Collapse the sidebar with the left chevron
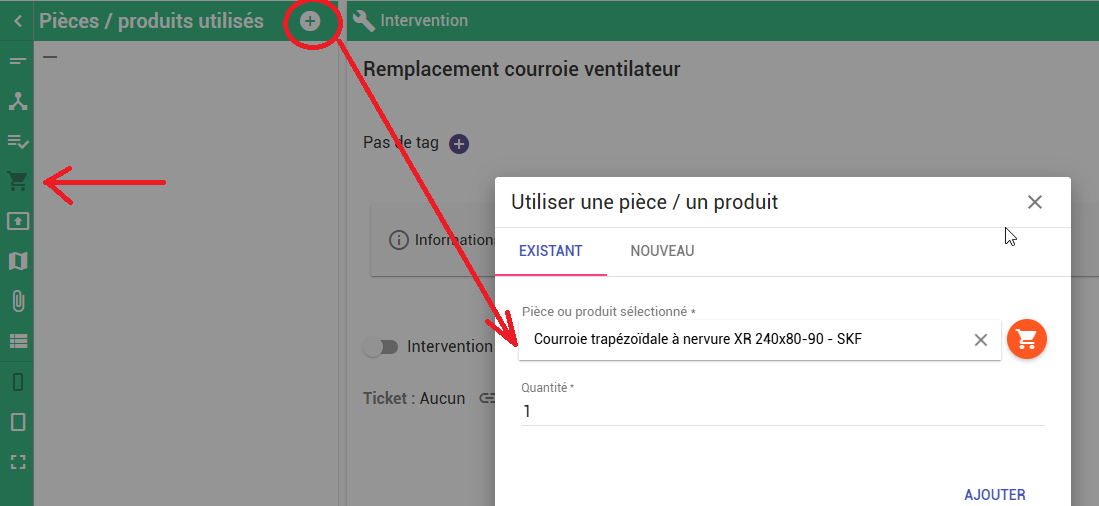Screen dimensions: 1099x506 pos(17,21)
